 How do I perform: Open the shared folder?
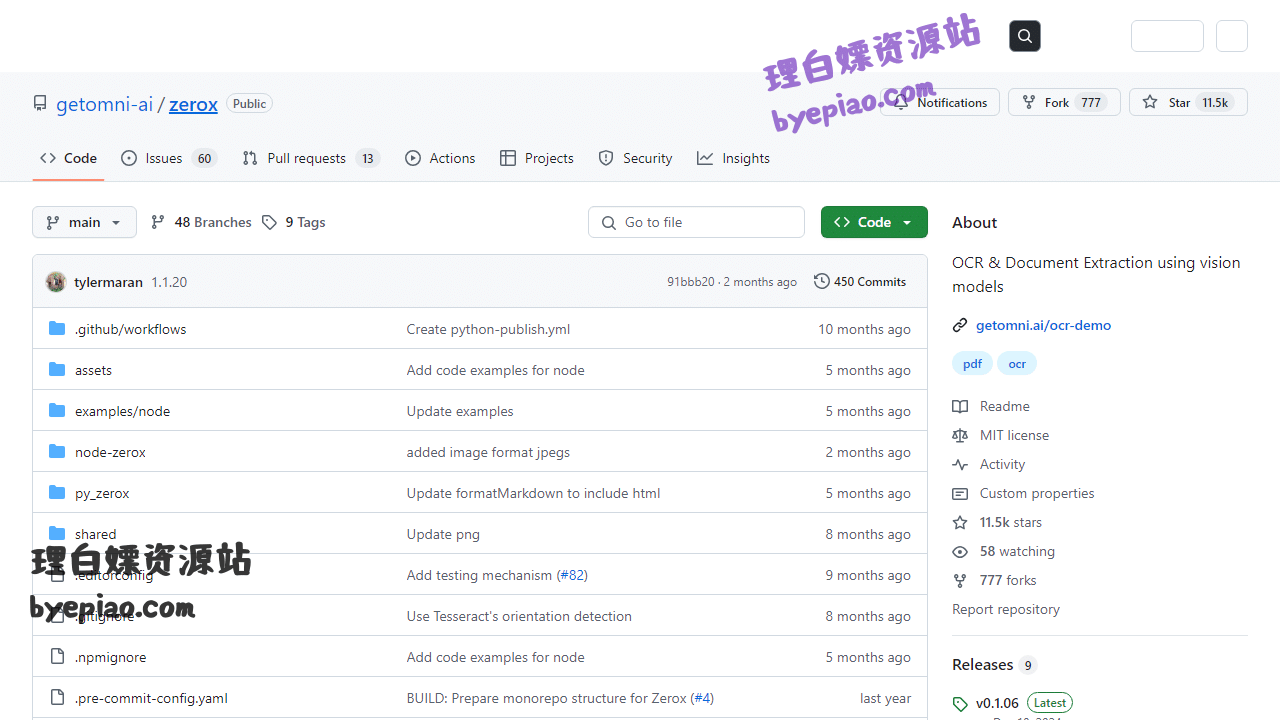95,534
